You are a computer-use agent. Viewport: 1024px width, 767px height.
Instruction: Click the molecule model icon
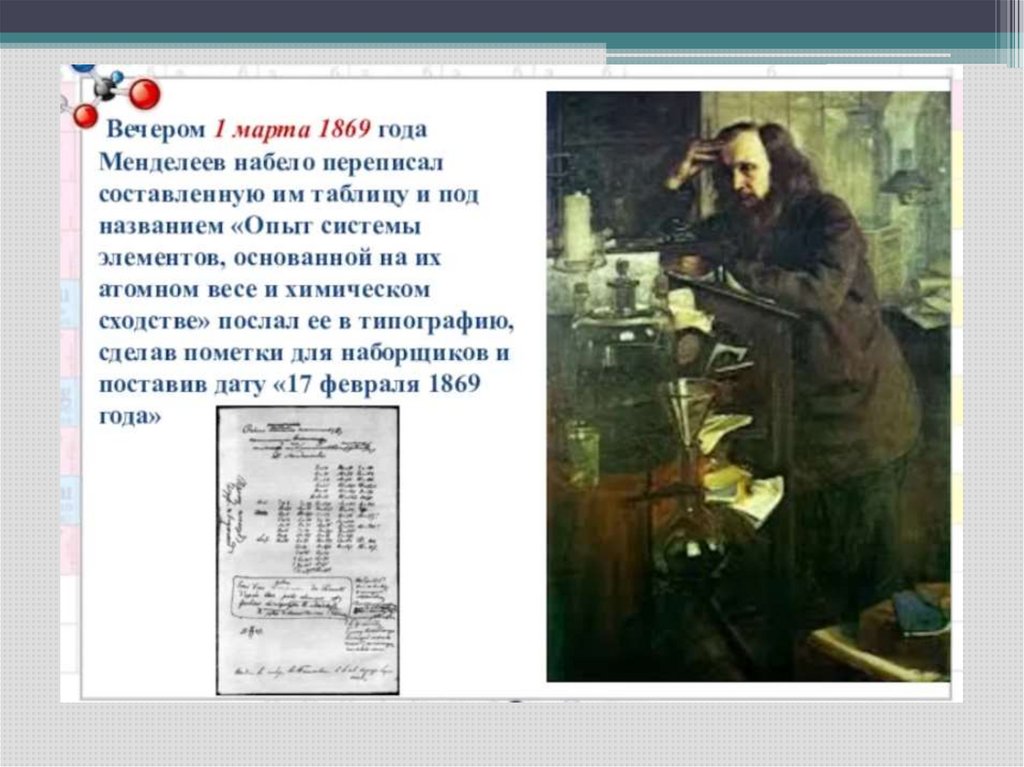(111, 95)
